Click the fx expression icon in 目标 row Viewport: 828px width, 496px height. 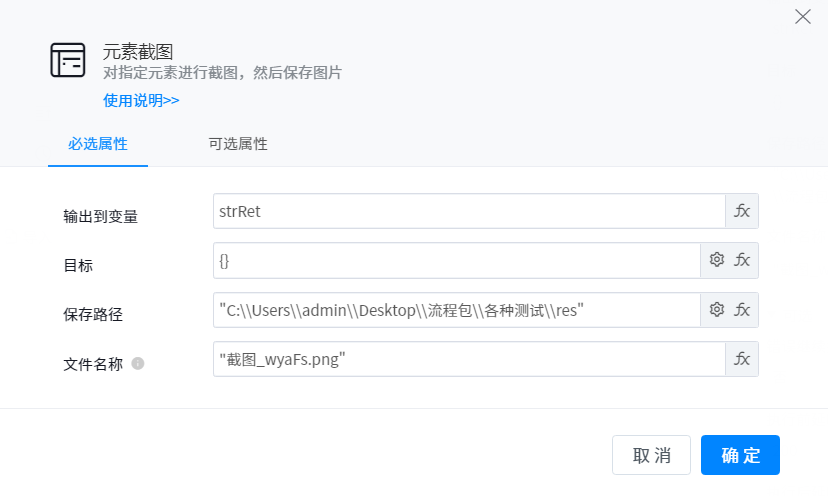742,260
